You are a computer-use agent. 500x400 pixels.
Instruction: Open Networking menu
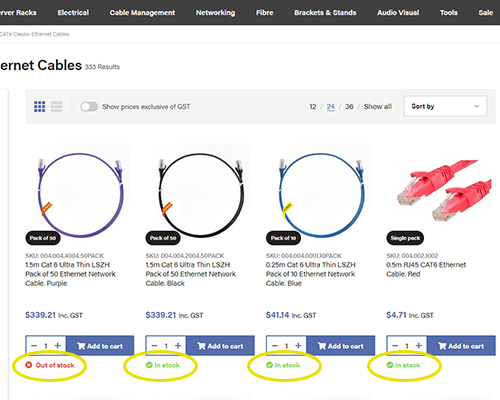click(x=215, y=13)
